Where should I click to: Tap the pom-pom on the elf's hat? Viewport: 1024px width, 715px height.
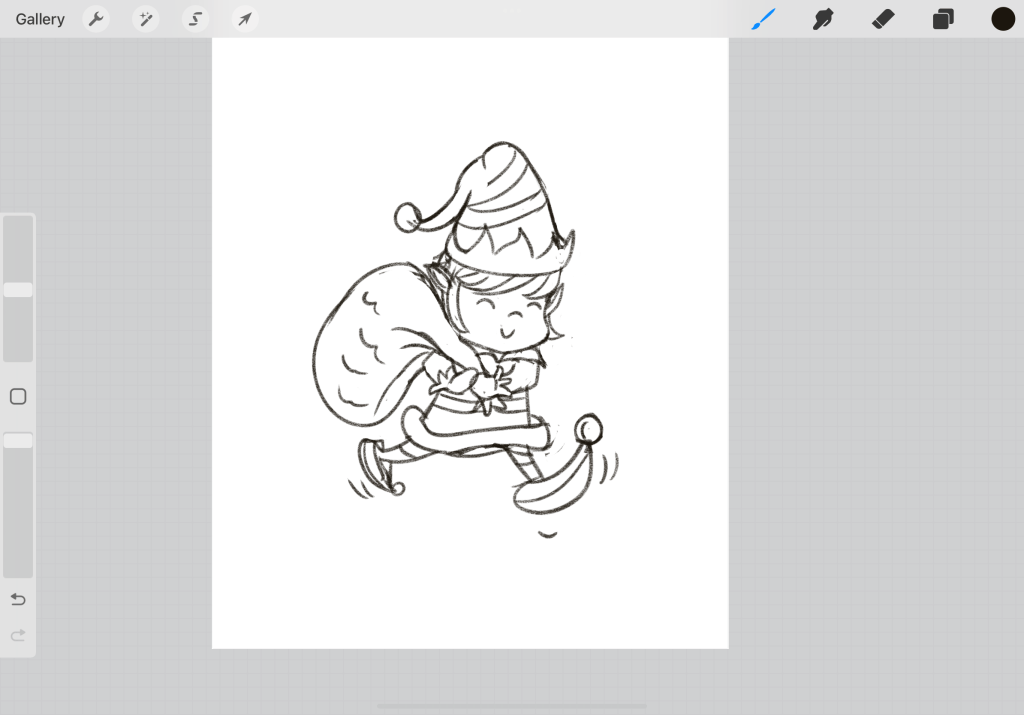click(x=407, y=216)
